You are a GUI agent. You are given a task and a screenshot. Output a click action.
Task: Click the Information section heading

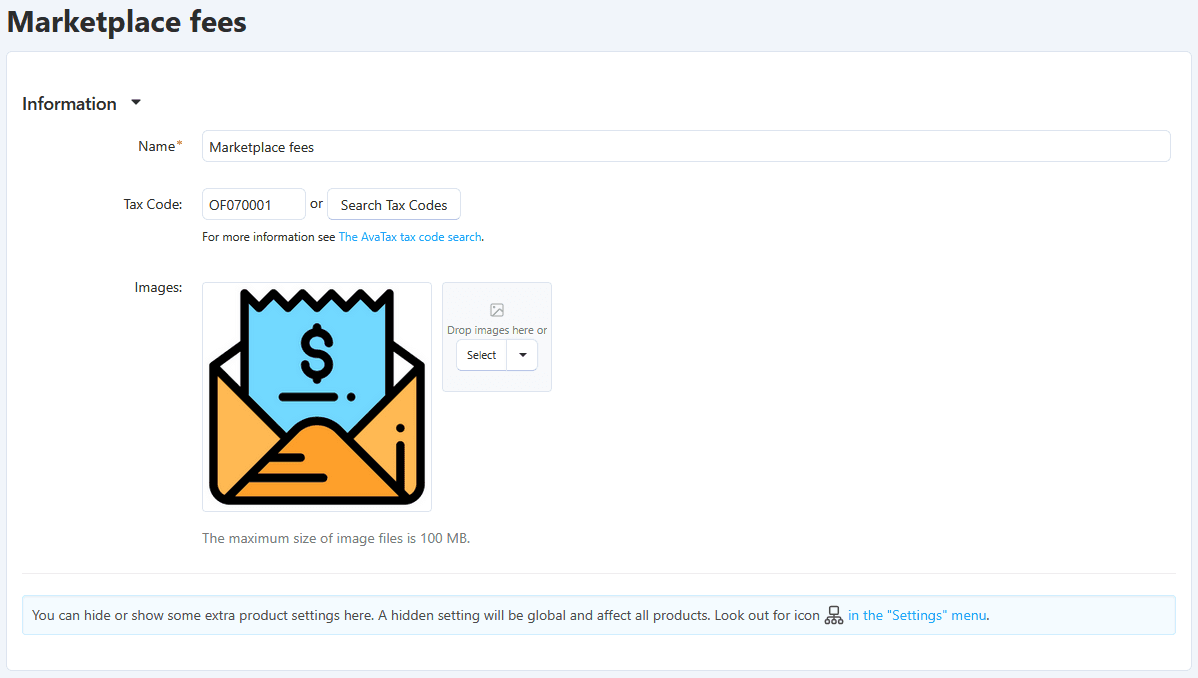coord(70,104)
